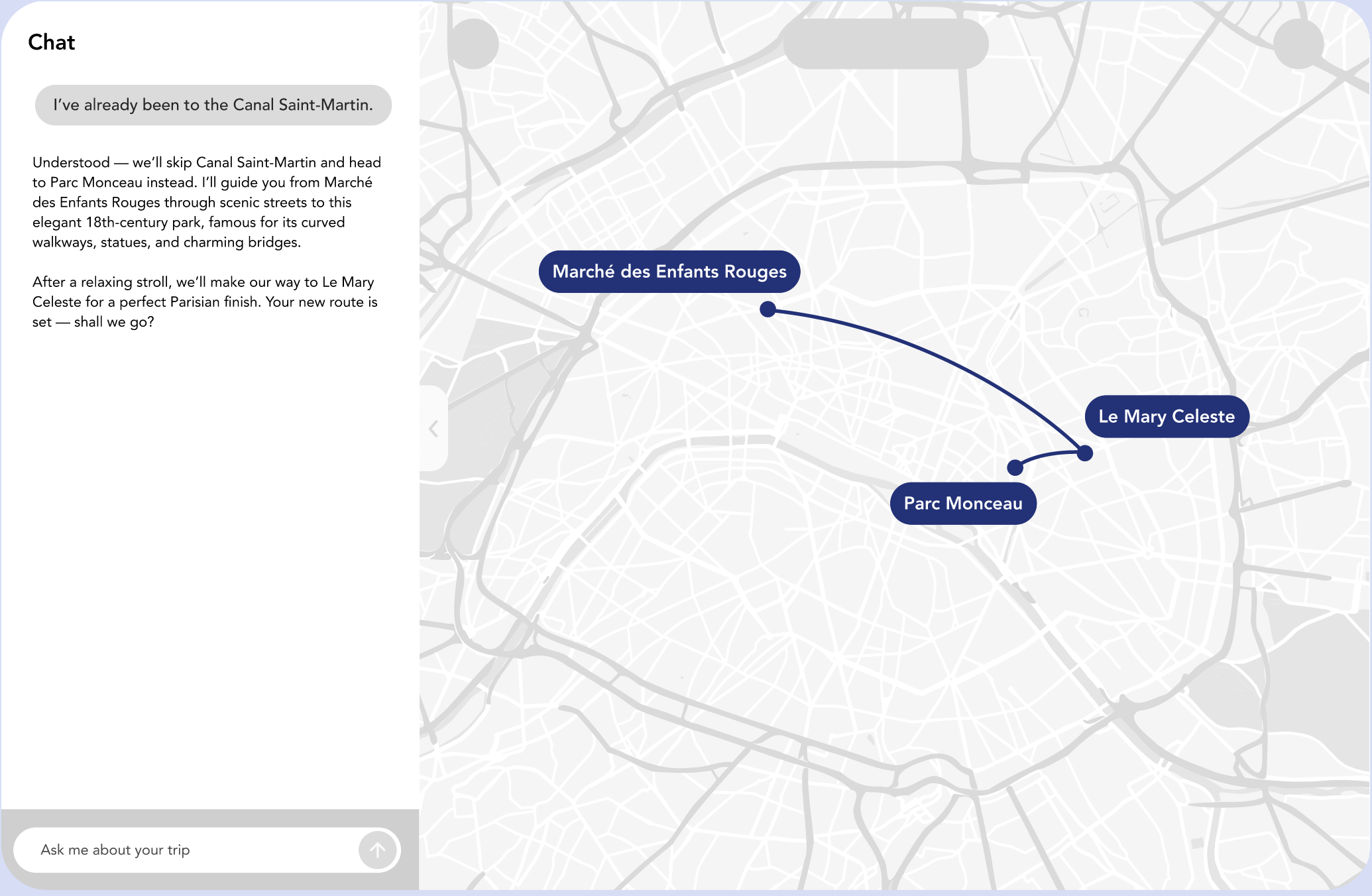Select the Le Mary Celeste label
The width and height of the screenshot is (1372, 896).
[1167, 416]
